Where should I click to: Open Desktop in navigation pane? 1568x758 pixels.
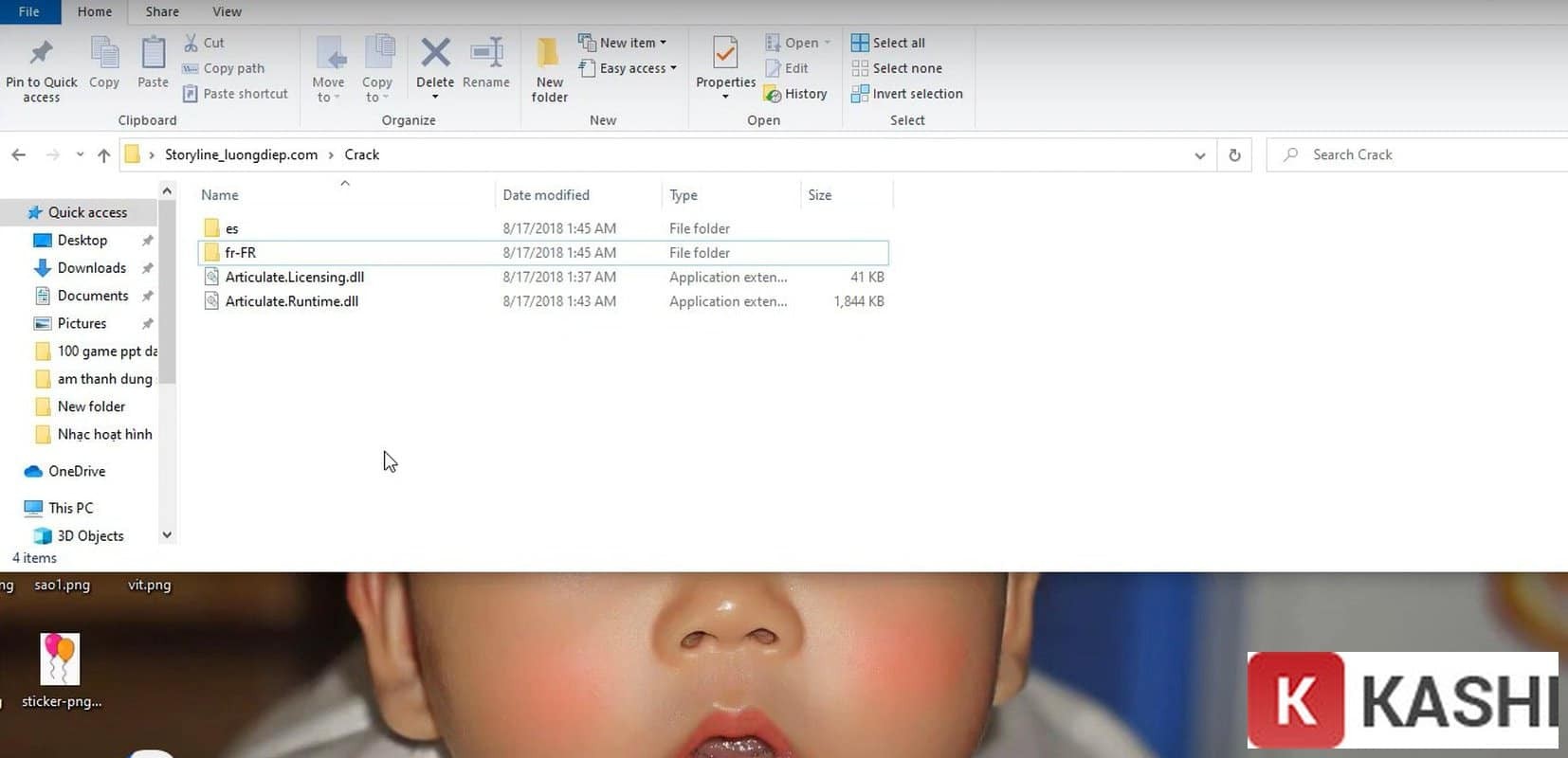[82, 240]
